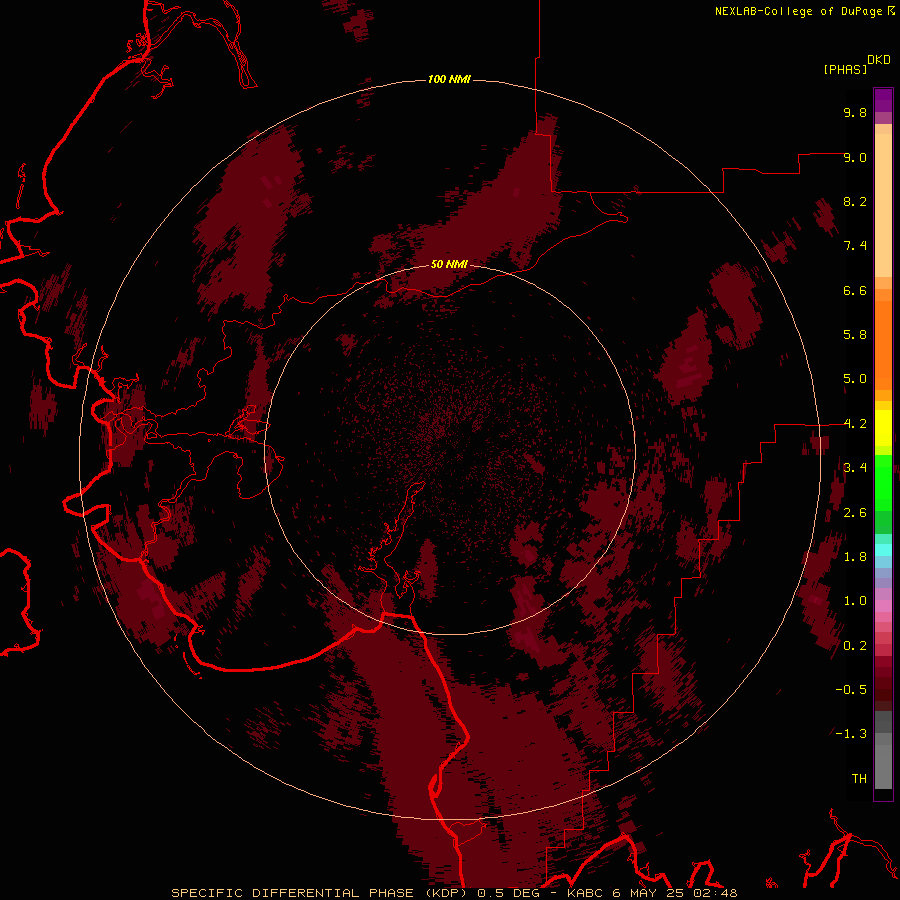Click the -0.5 legend value
This screenshot has width=900, height=900.
pos(851,690)
